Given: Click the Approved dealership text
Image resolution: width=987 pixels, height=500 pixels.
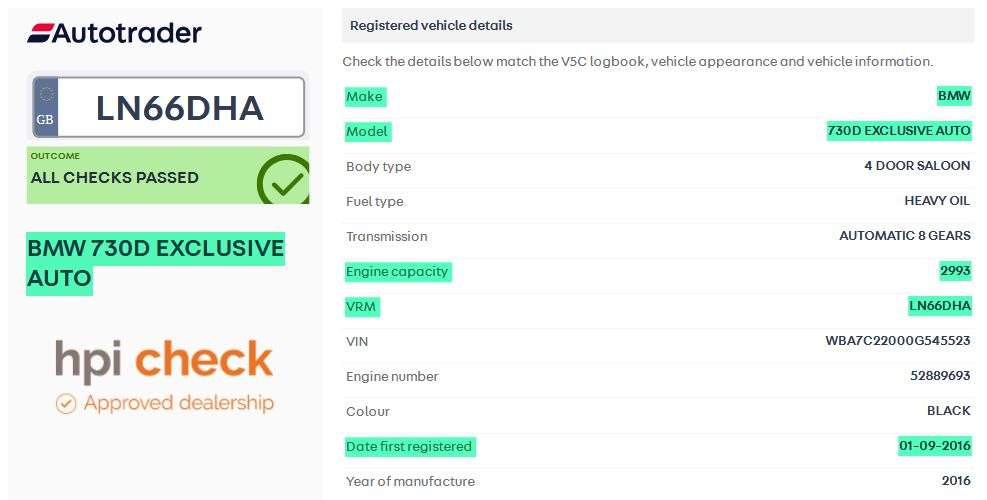Looking at the screenshot, I should [x=178, y=404].
